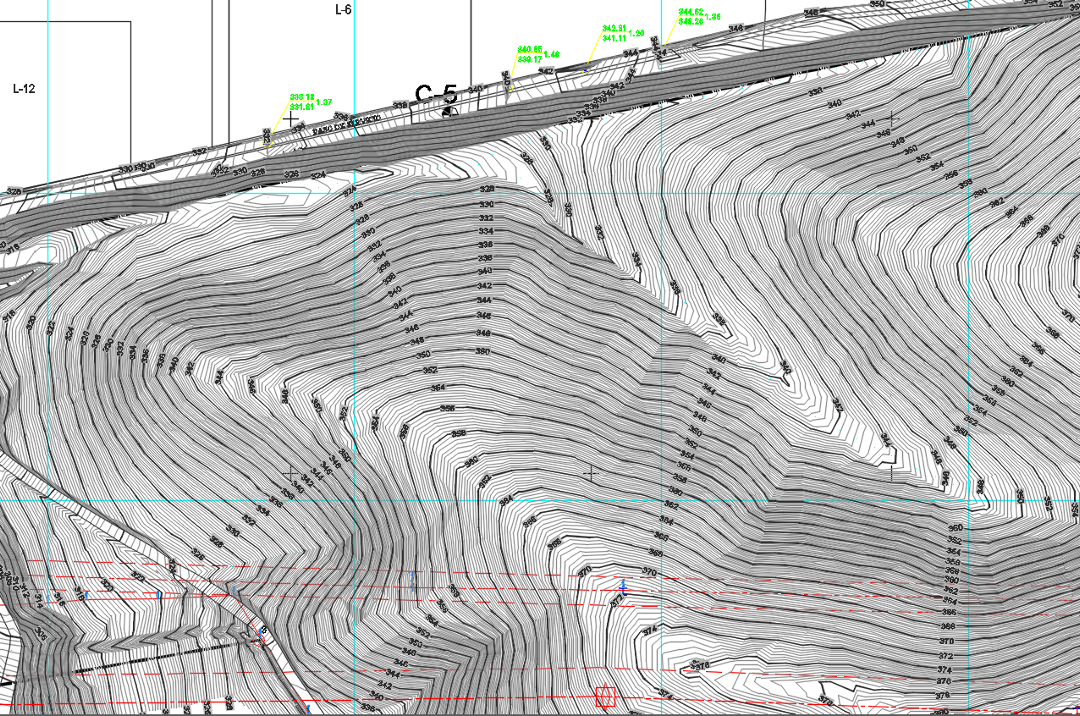Pick the crosshair marker near the drawing center

pyautogui.click(x=591, y=472)
